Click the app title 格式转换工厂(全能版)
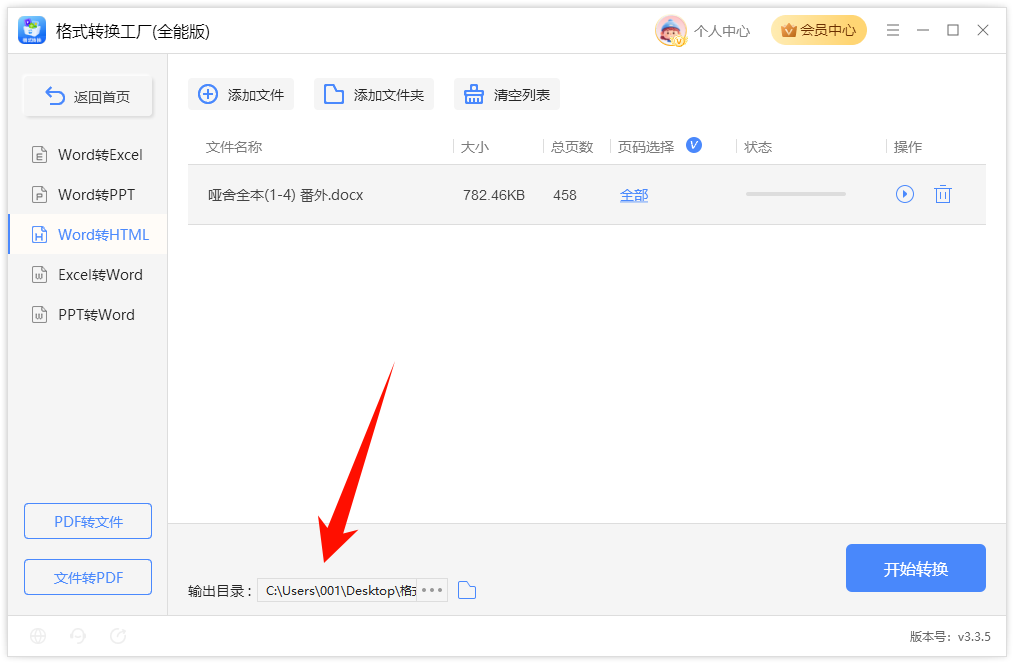1014x664 pixels. coord(133,31)
